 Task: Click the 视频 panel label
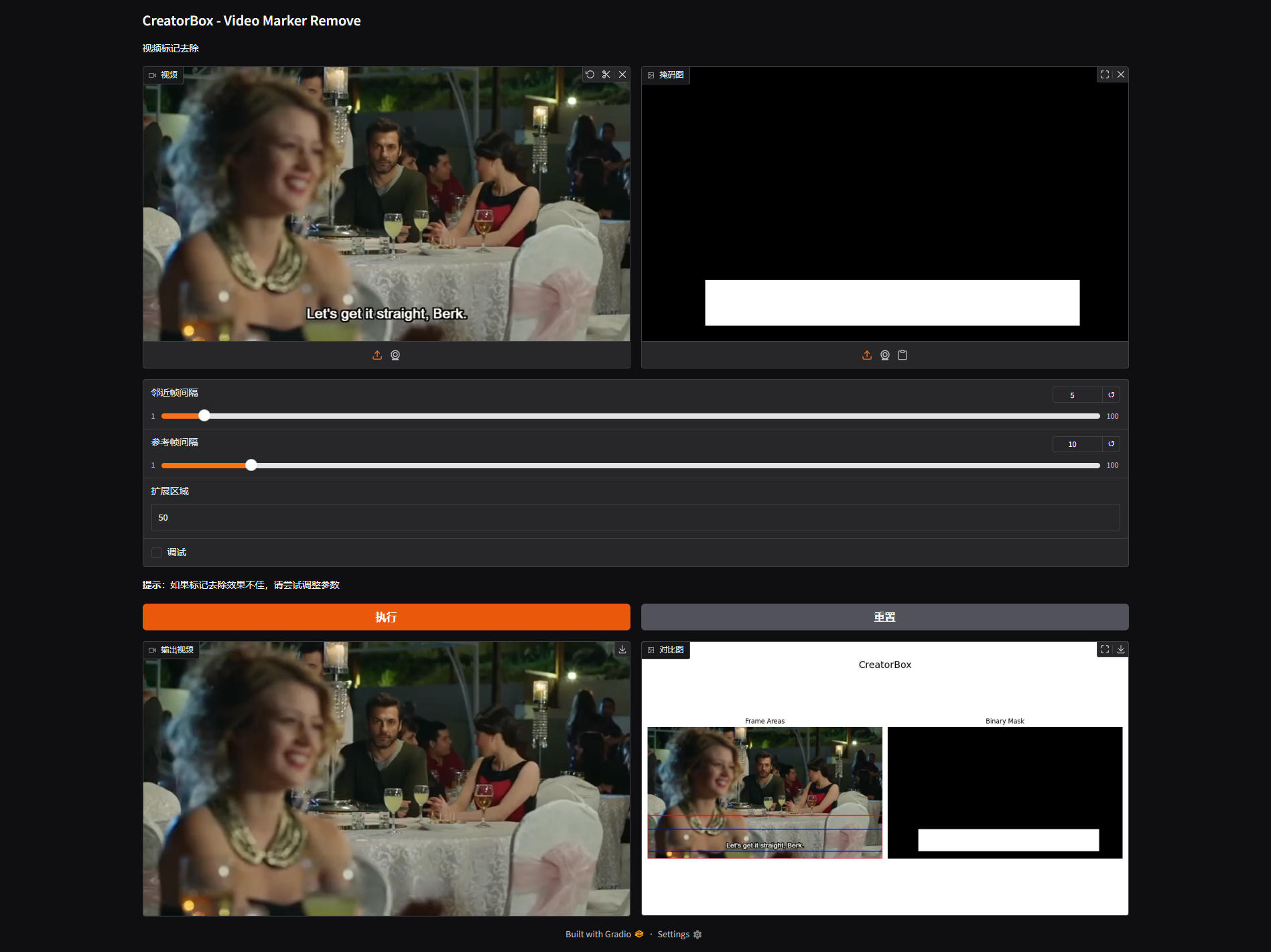(x=163, y=75)
